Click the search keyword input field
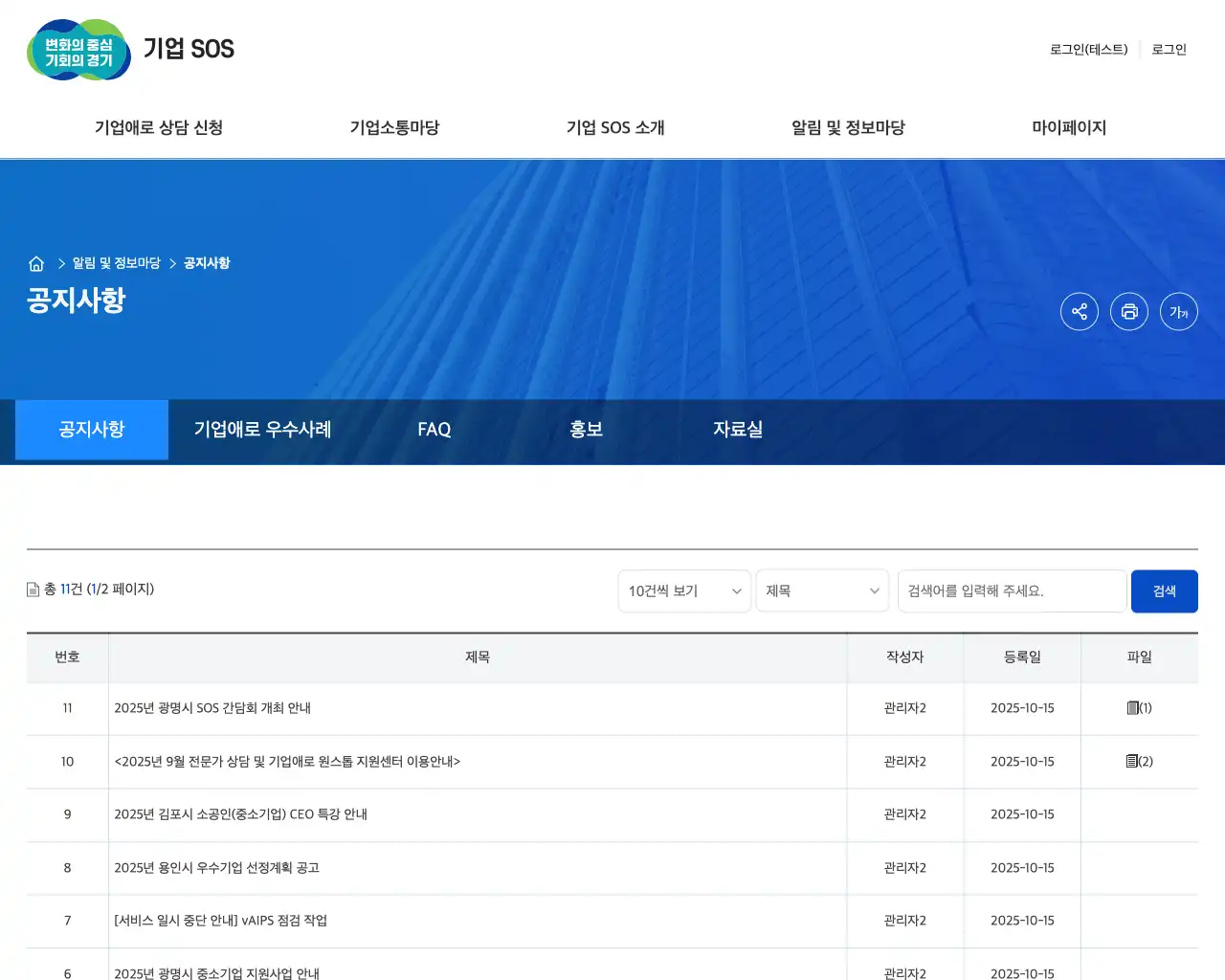The height and width of the screenshot is (980, 1225). pyautogui.click(x=1011, y=590)
